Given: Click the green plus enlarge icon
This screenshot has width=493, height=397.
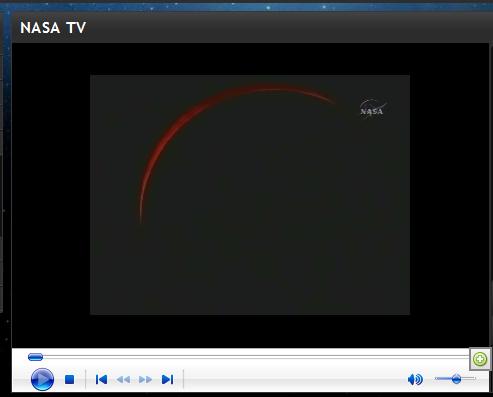Looking at the screenshot, I should 480,359.
